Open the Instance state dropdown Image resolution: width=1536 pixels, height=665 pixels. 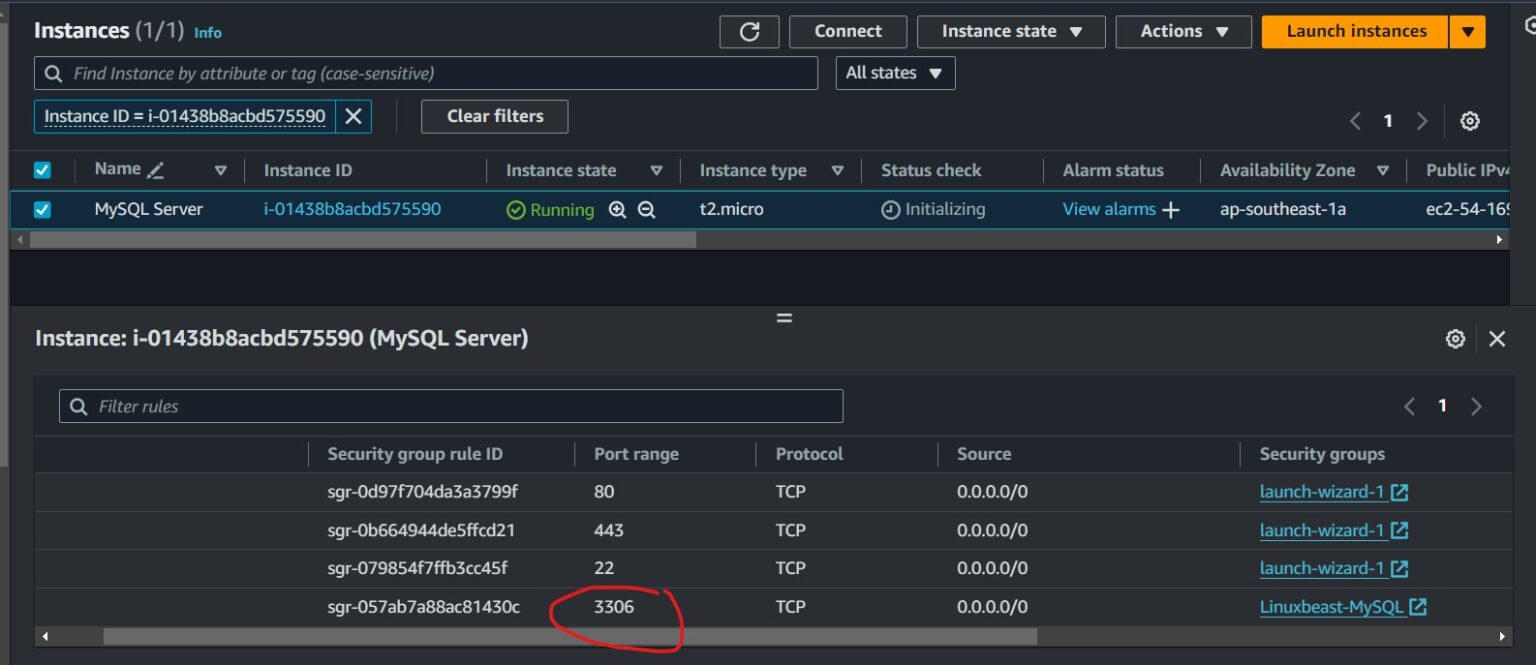tap(1010, 31)
